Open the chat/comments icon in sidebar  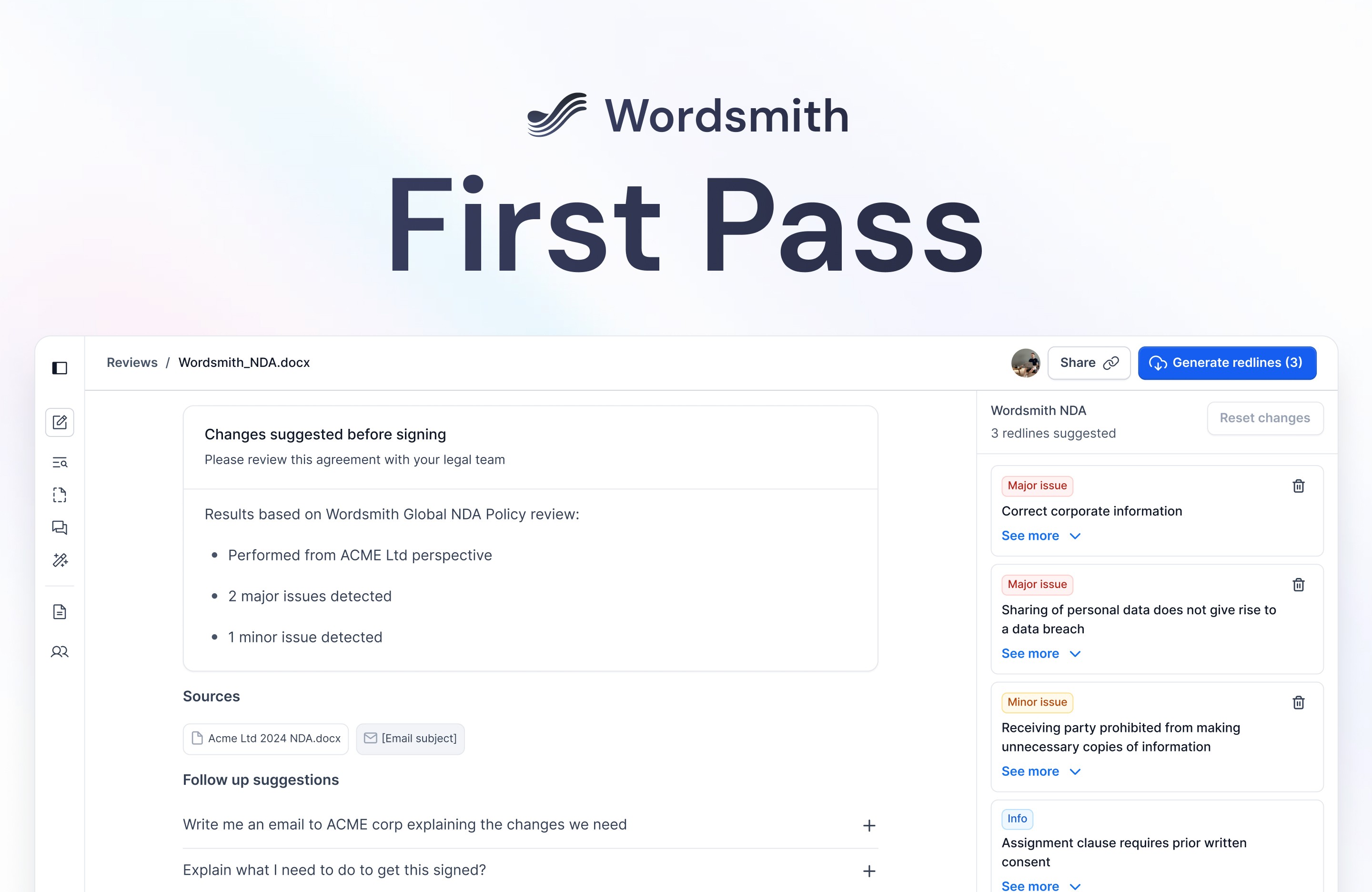60,527
